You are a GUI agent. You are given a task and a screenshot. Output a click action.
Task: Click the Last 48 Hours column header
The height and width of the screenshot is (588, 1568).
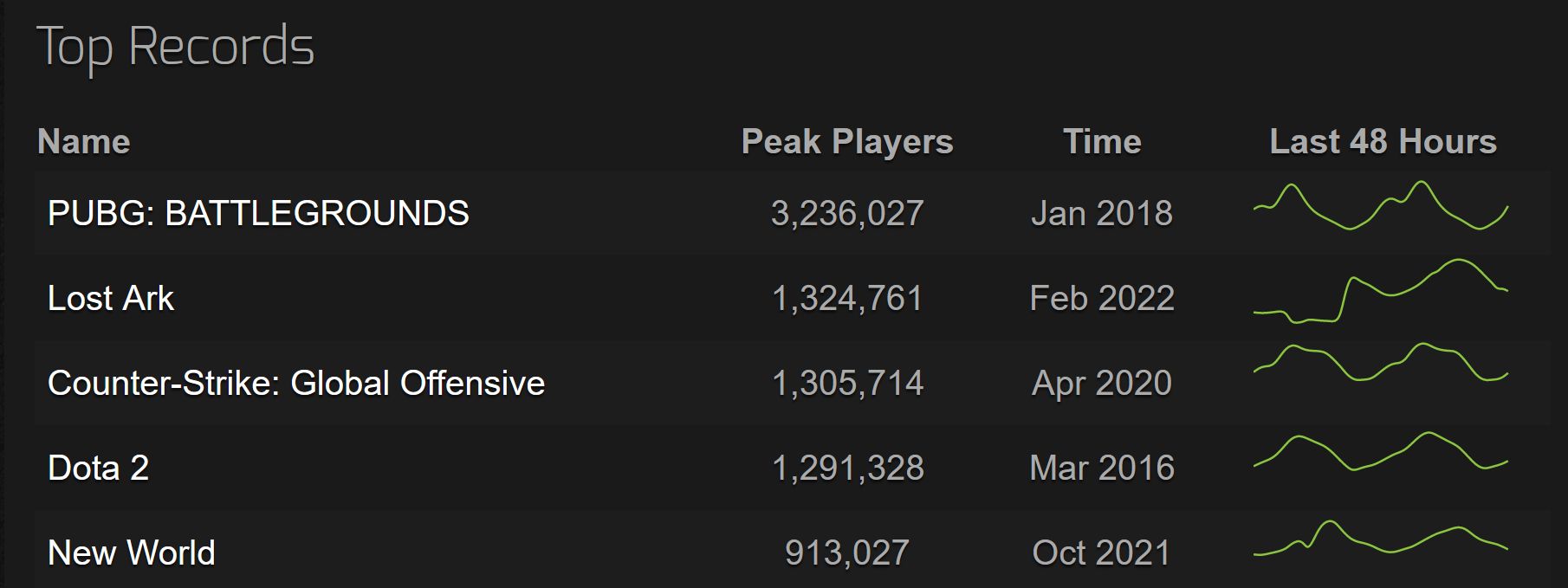pos(1383,140)
